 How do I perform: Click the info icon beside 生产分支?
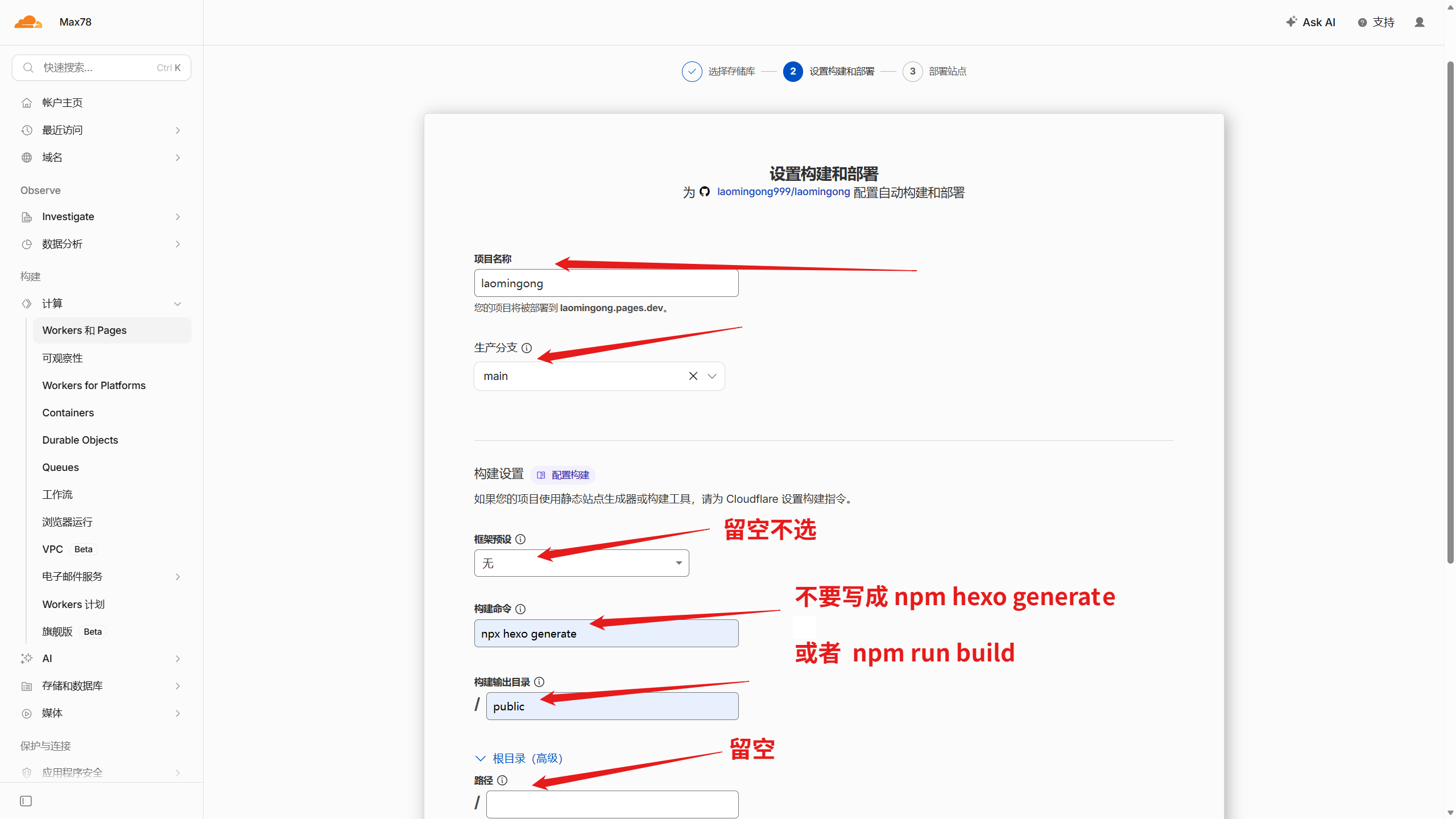527,348
